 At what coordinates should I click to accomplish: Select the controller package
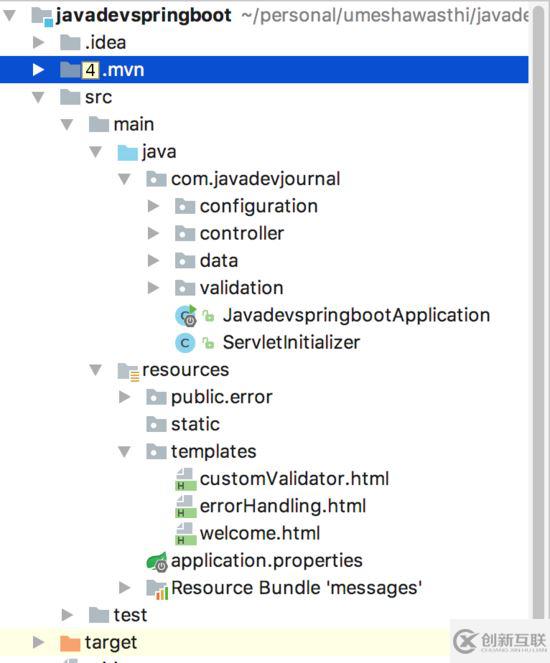241,233
